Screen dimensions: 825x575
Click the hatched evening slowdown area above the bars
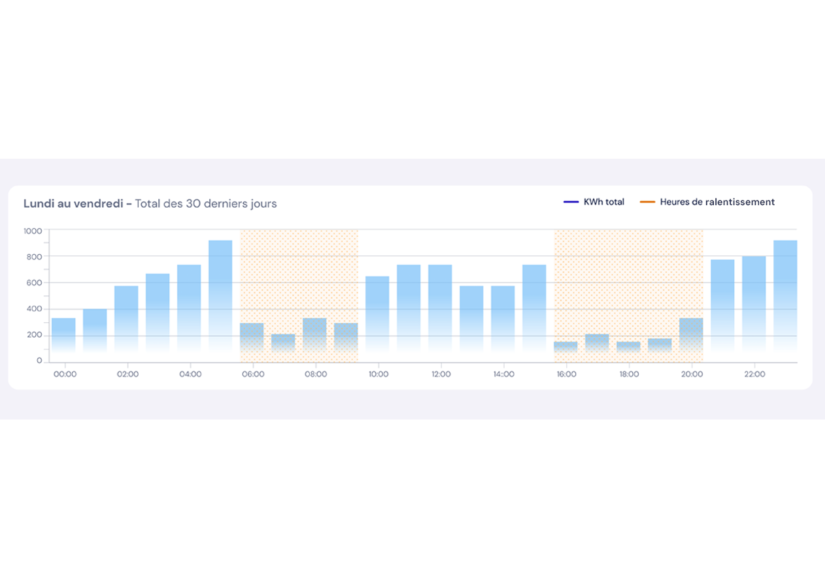coord(628,280)
